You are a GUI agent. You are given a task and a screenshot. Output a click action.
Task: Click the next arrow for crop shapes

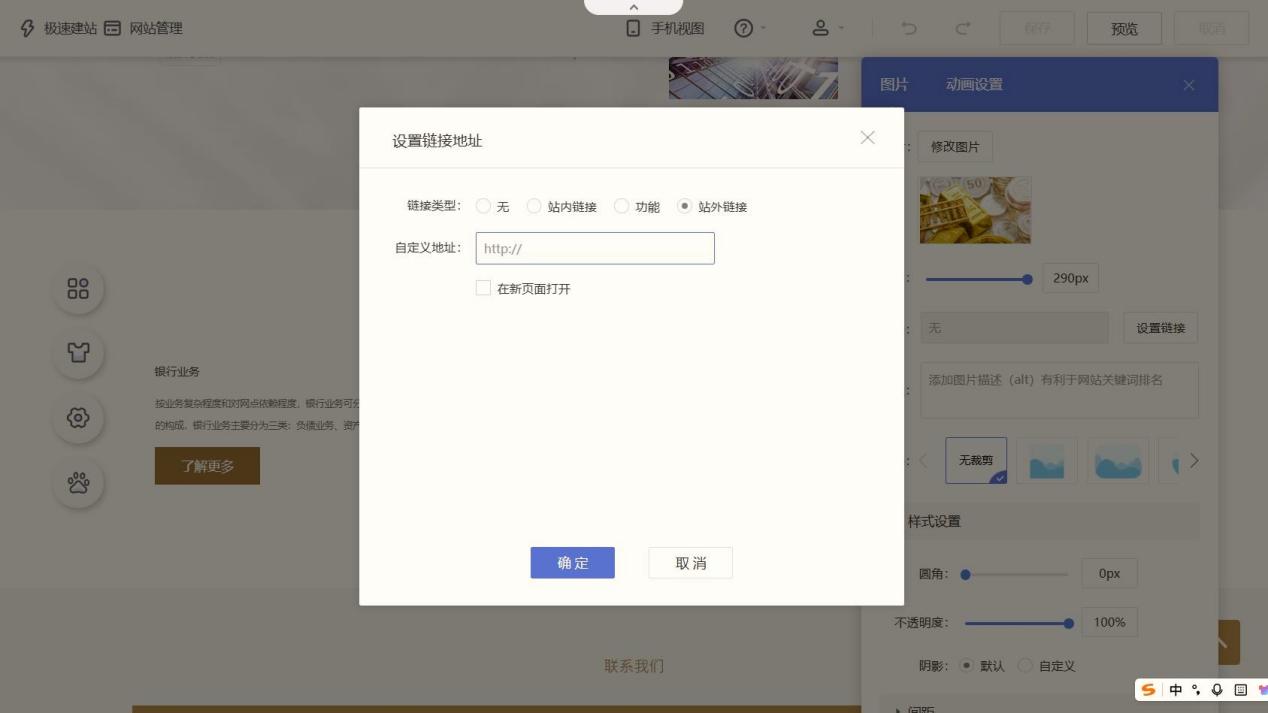click(1194, 461)
